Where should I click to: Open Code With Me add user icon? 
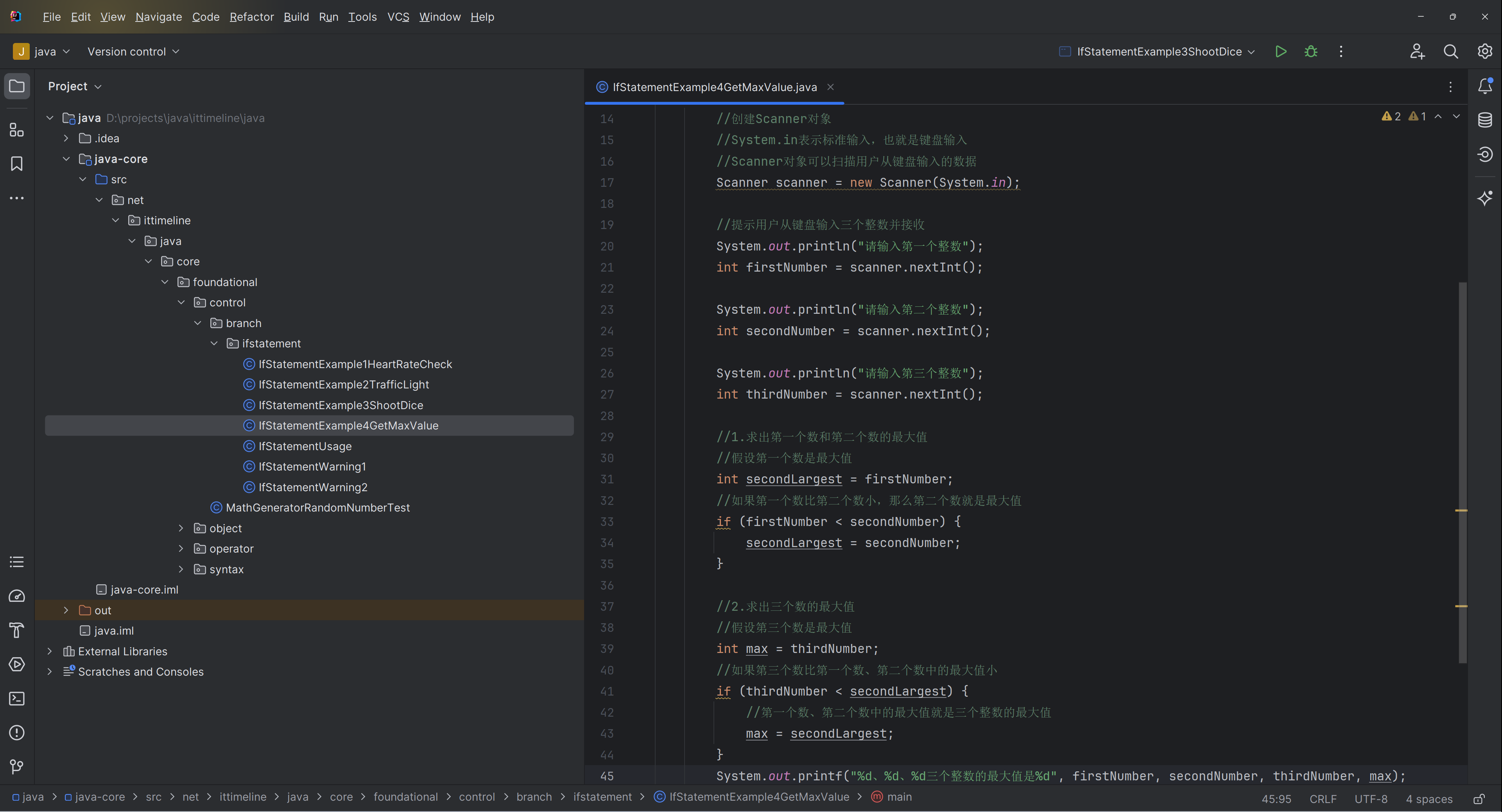pos(1417,52)
